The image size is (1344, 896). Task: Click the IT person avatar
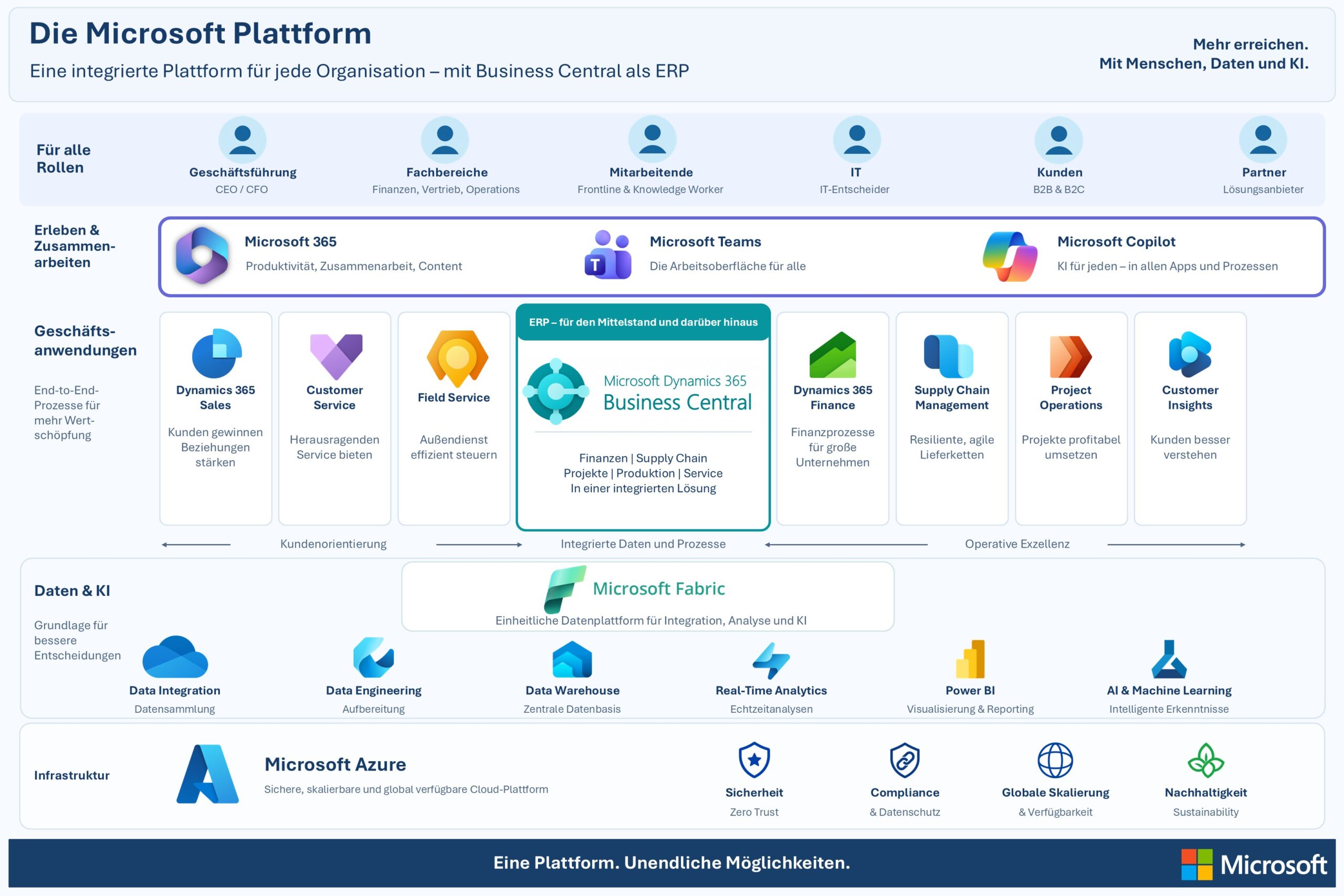(x=857, y=140)
